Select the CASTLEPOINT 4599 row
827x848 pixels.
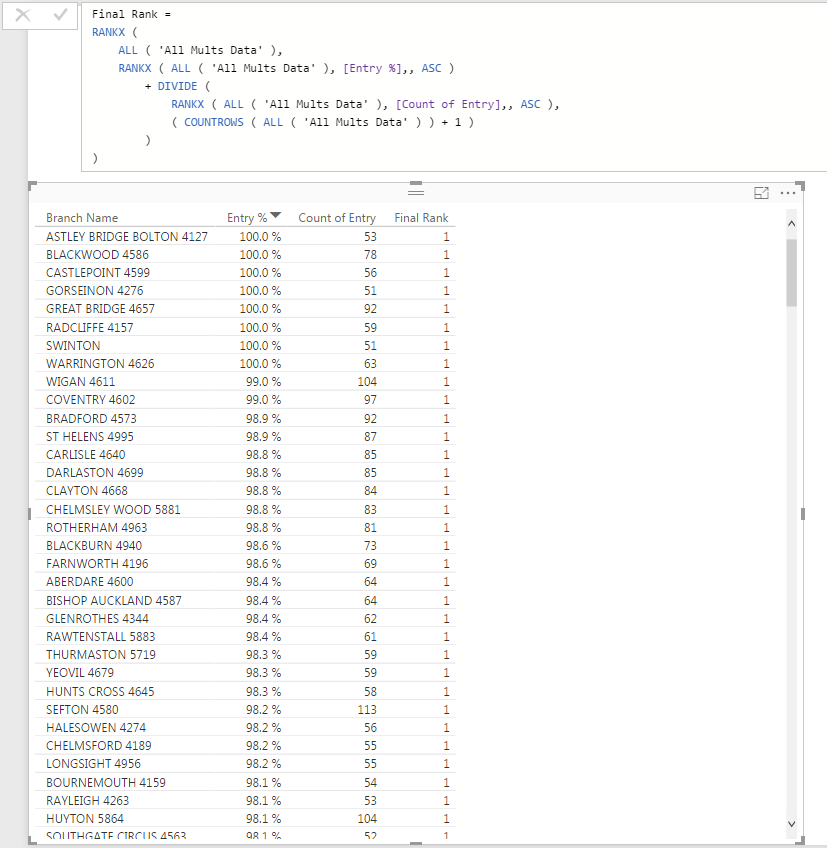pyautogui.click(x=245, y=273)
